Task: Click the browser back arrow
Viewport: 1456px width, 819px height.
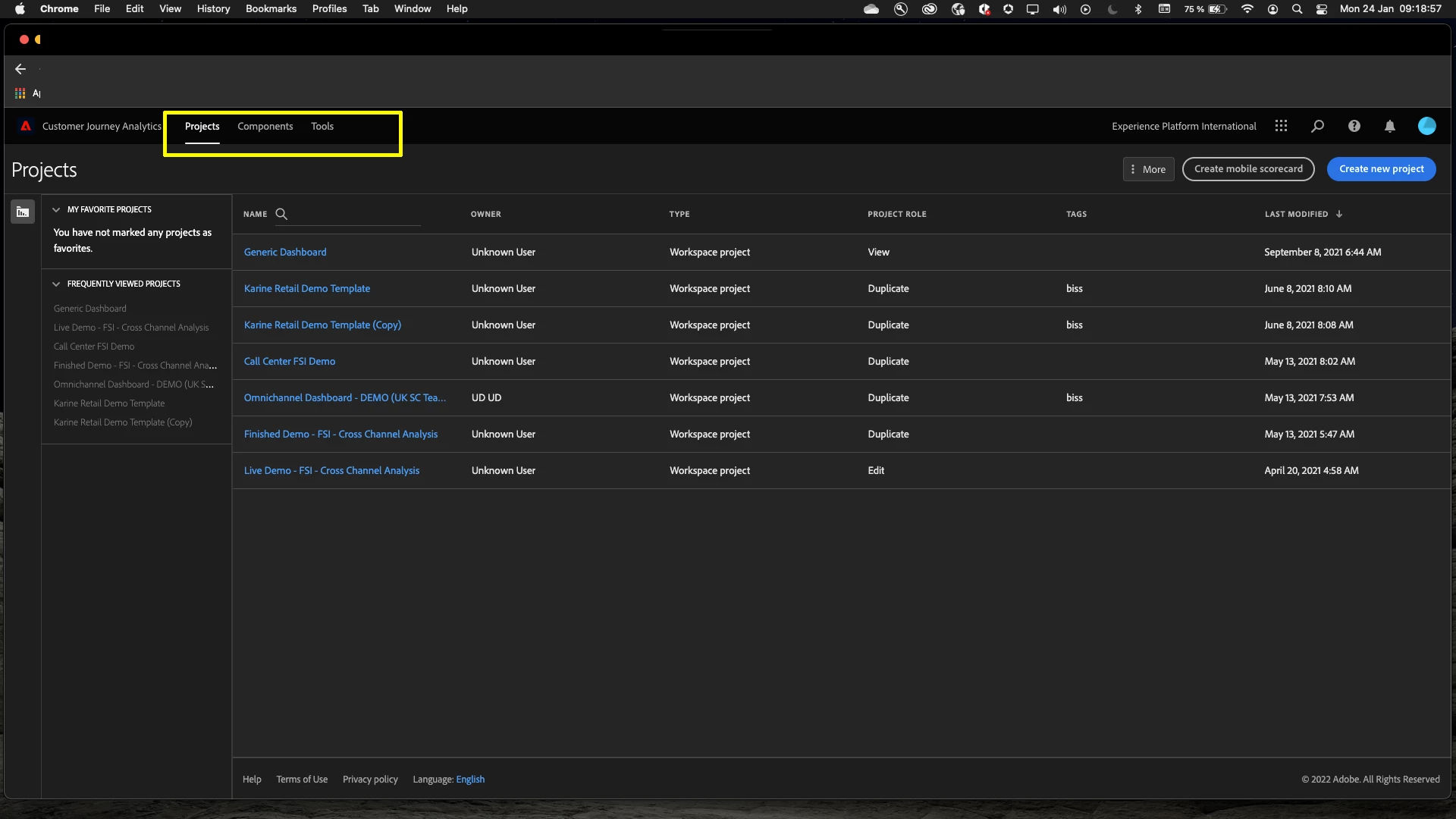Action: pos(20,69)
